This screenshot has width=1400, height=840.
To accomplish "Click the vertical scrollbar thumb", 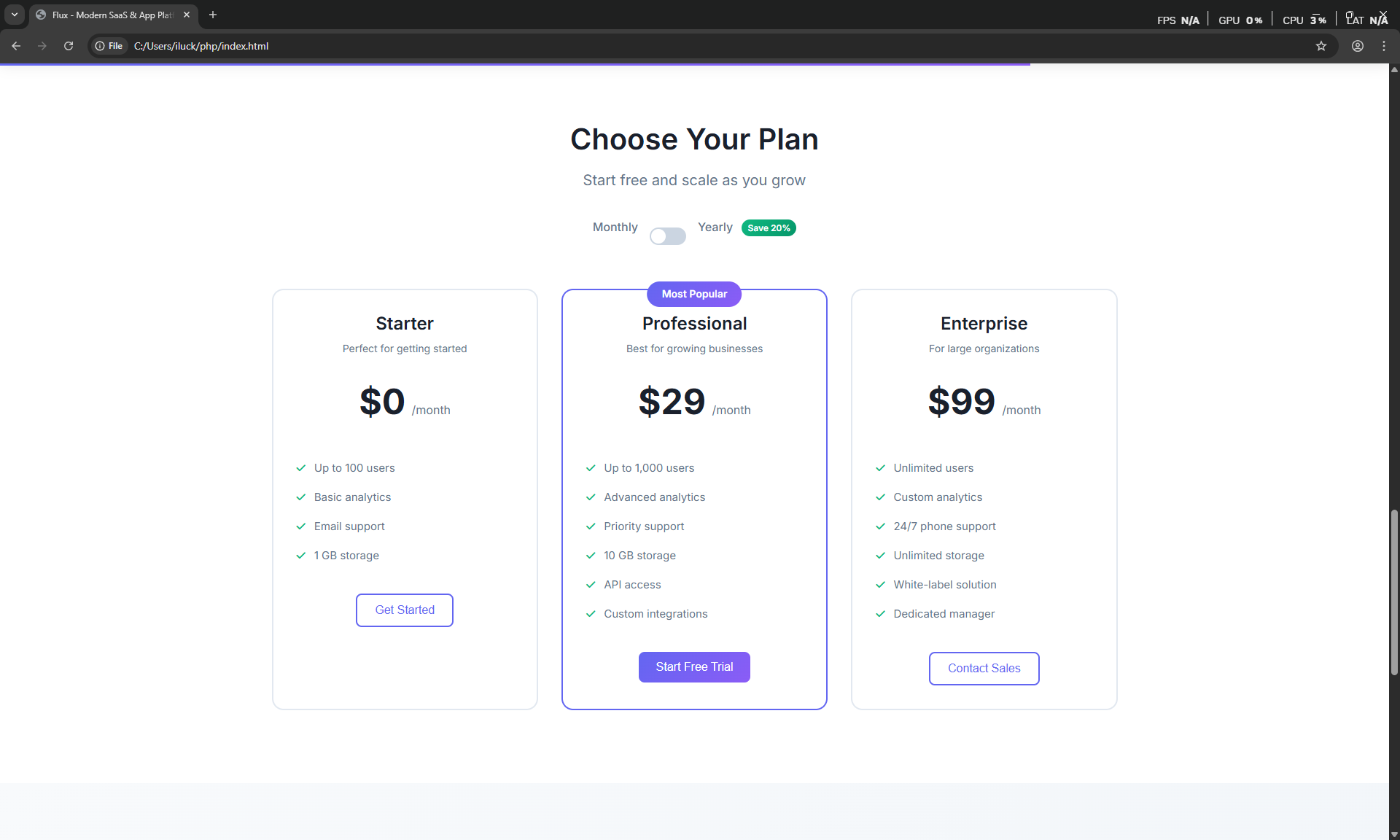I will 1394,591.
